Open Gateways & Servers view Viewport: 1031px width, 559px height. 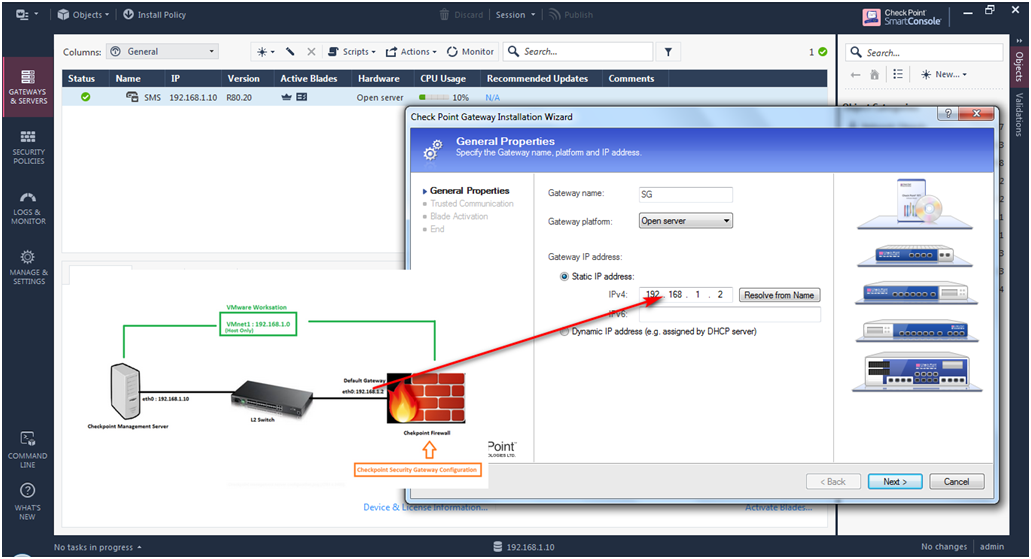pyautogui.click(x=28, y=87)
